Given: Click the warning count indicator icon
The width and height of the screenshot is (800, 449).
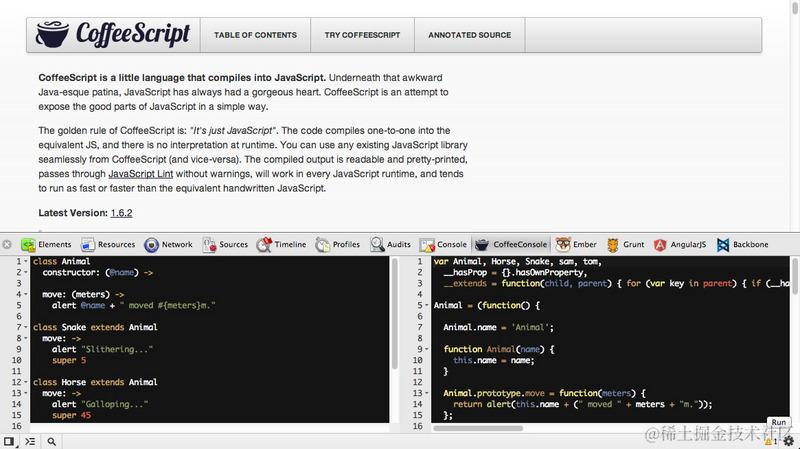Looking at the screenshot, I should click(770, 442).
